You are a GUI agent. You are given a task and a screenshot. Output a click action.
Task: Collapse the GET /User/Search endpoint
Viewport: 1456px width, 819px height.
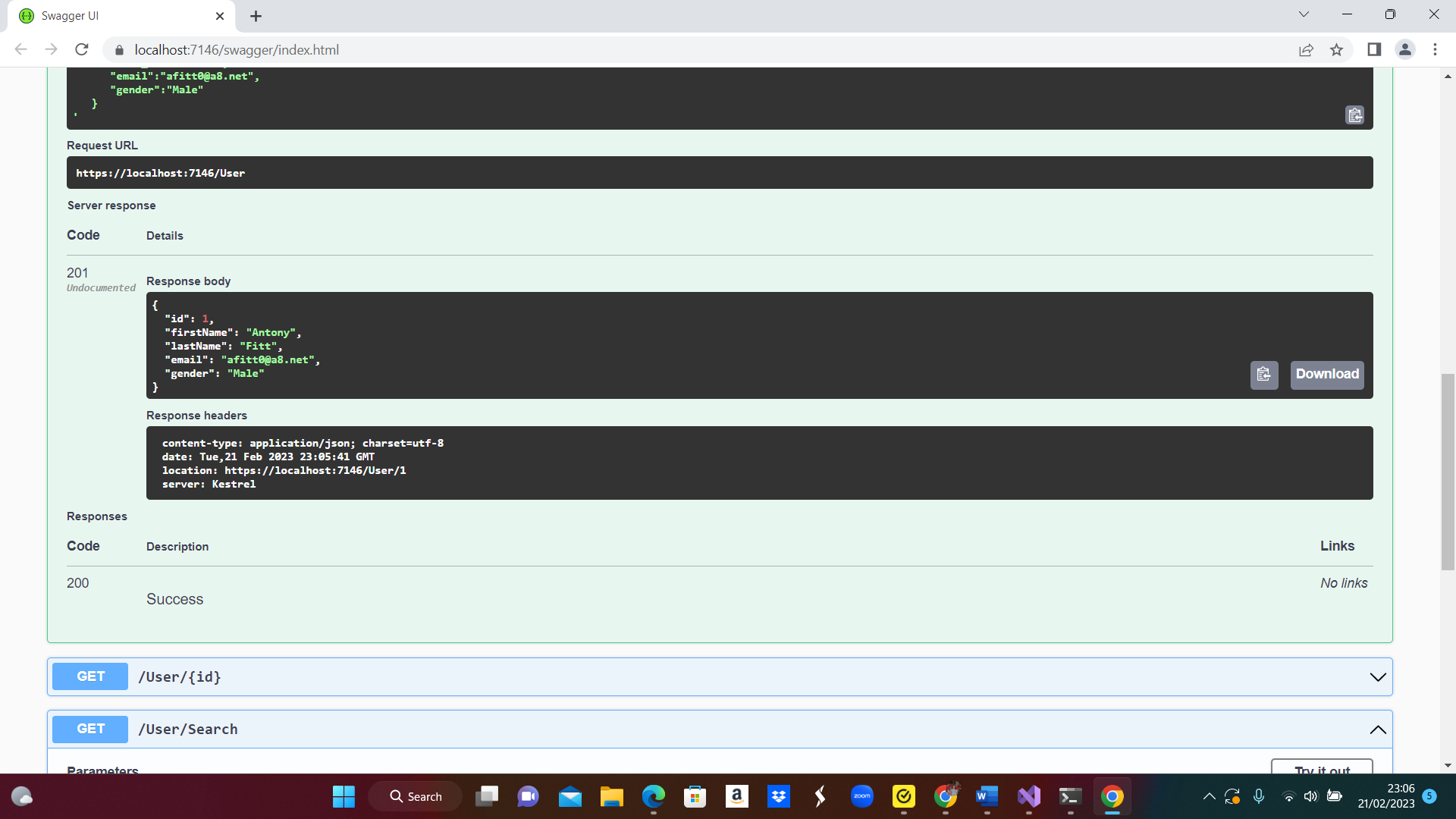click(x=1378, y=729)
